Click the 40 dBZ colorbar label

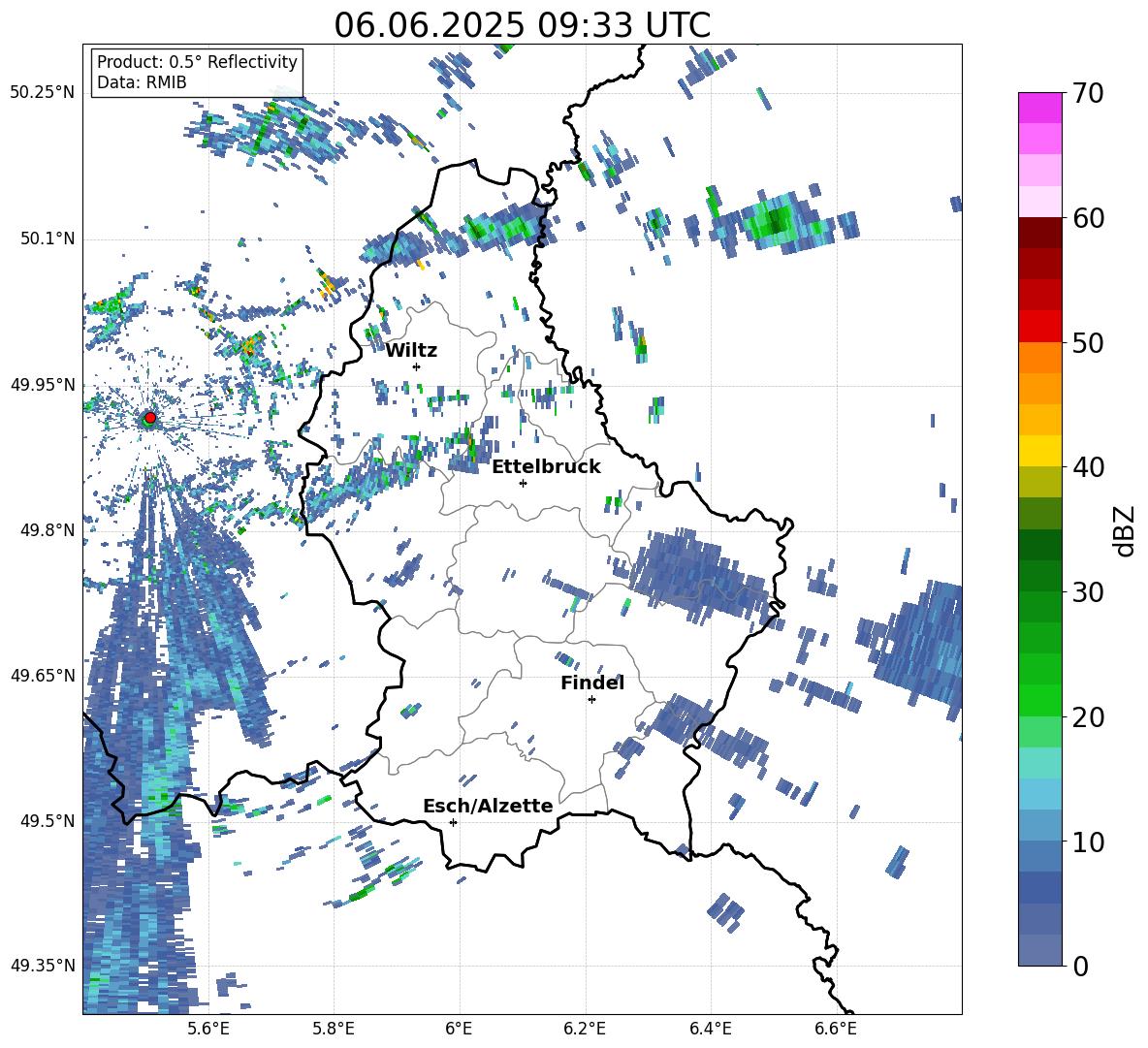coord(1088,467)
